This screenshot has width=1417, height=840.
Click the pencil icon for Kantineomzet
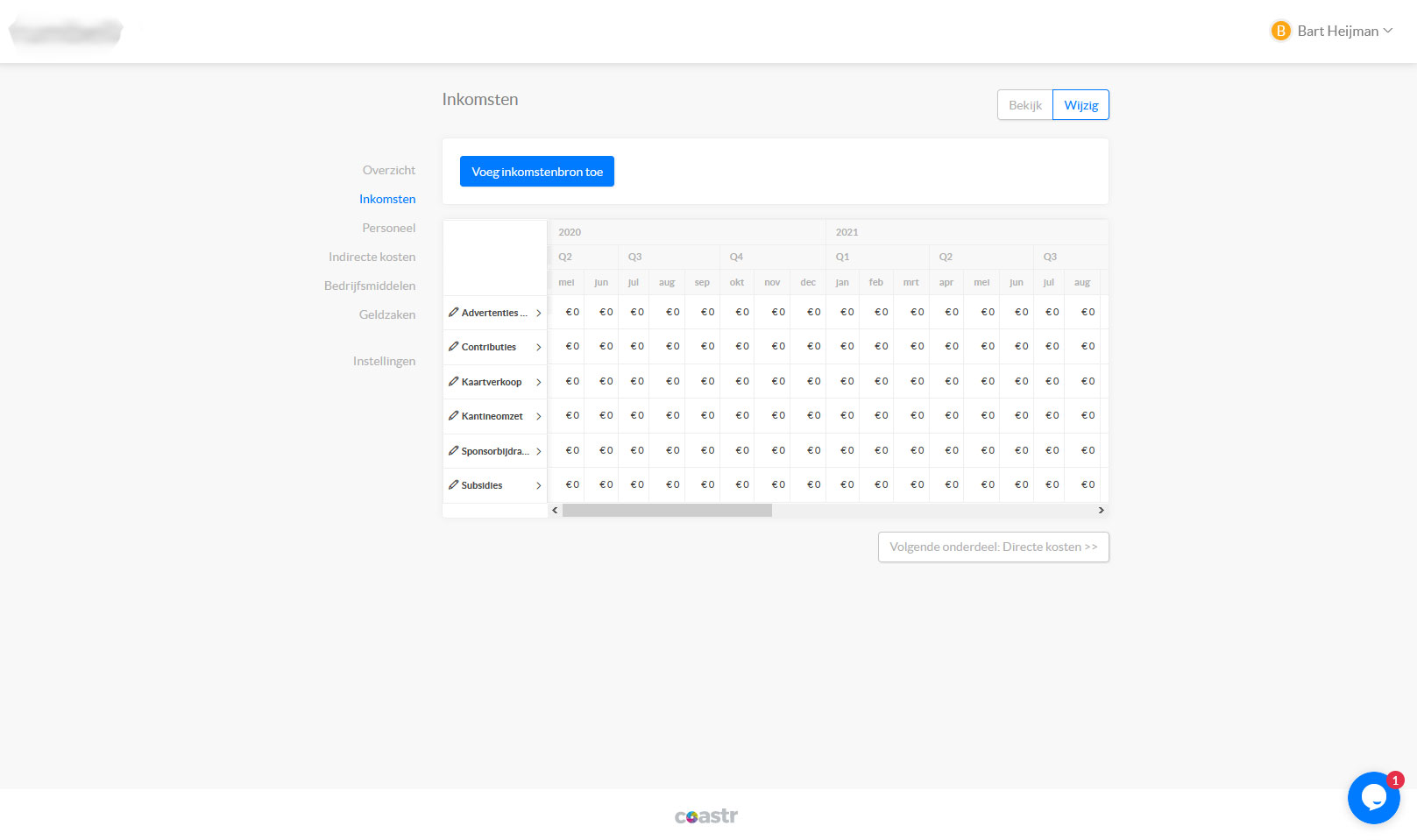pyautogui.click(x=453, y=415)
